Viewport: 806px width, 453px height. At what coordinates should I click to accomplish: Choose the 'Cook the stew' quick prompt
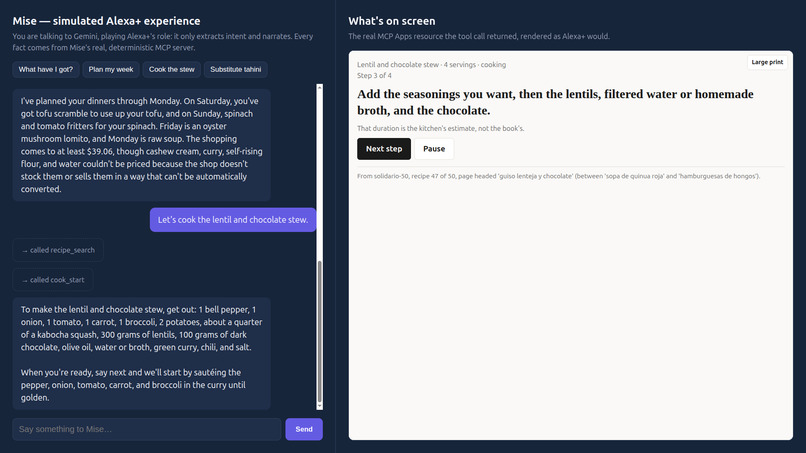(x=172, y=69)
